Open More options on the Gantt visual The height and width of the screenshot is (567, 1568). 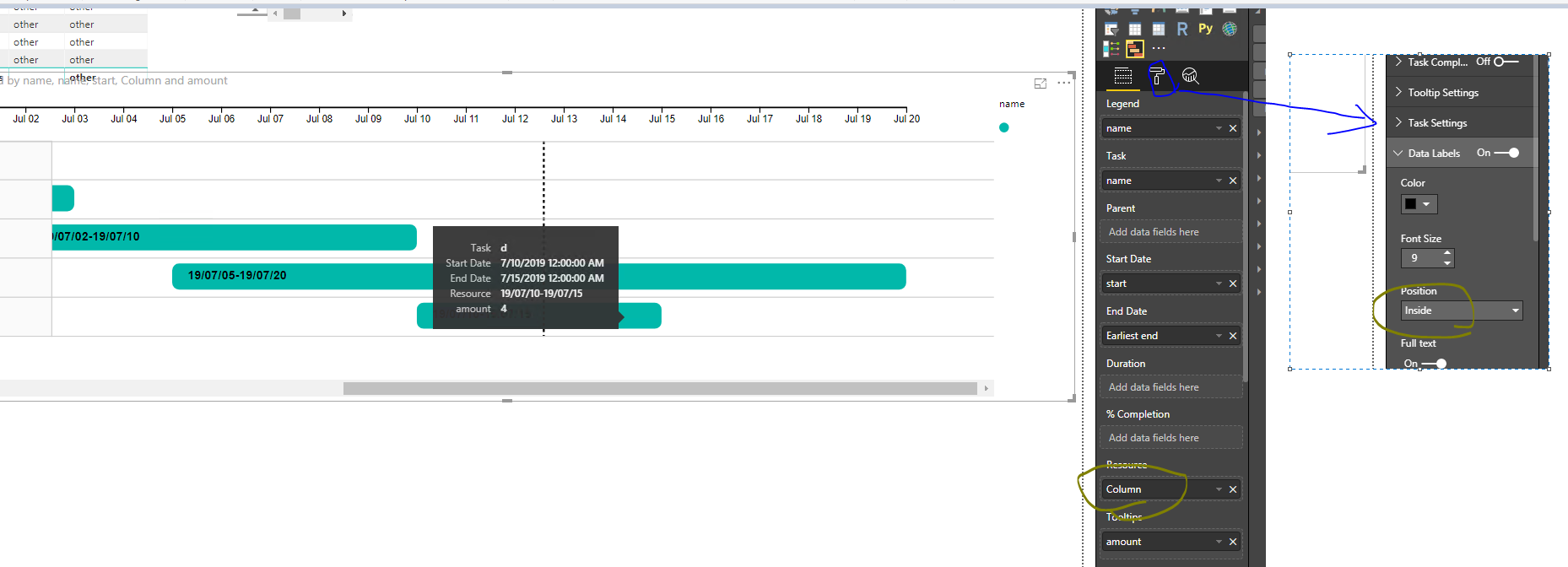pyautogui.click(x=1064, y=83)
